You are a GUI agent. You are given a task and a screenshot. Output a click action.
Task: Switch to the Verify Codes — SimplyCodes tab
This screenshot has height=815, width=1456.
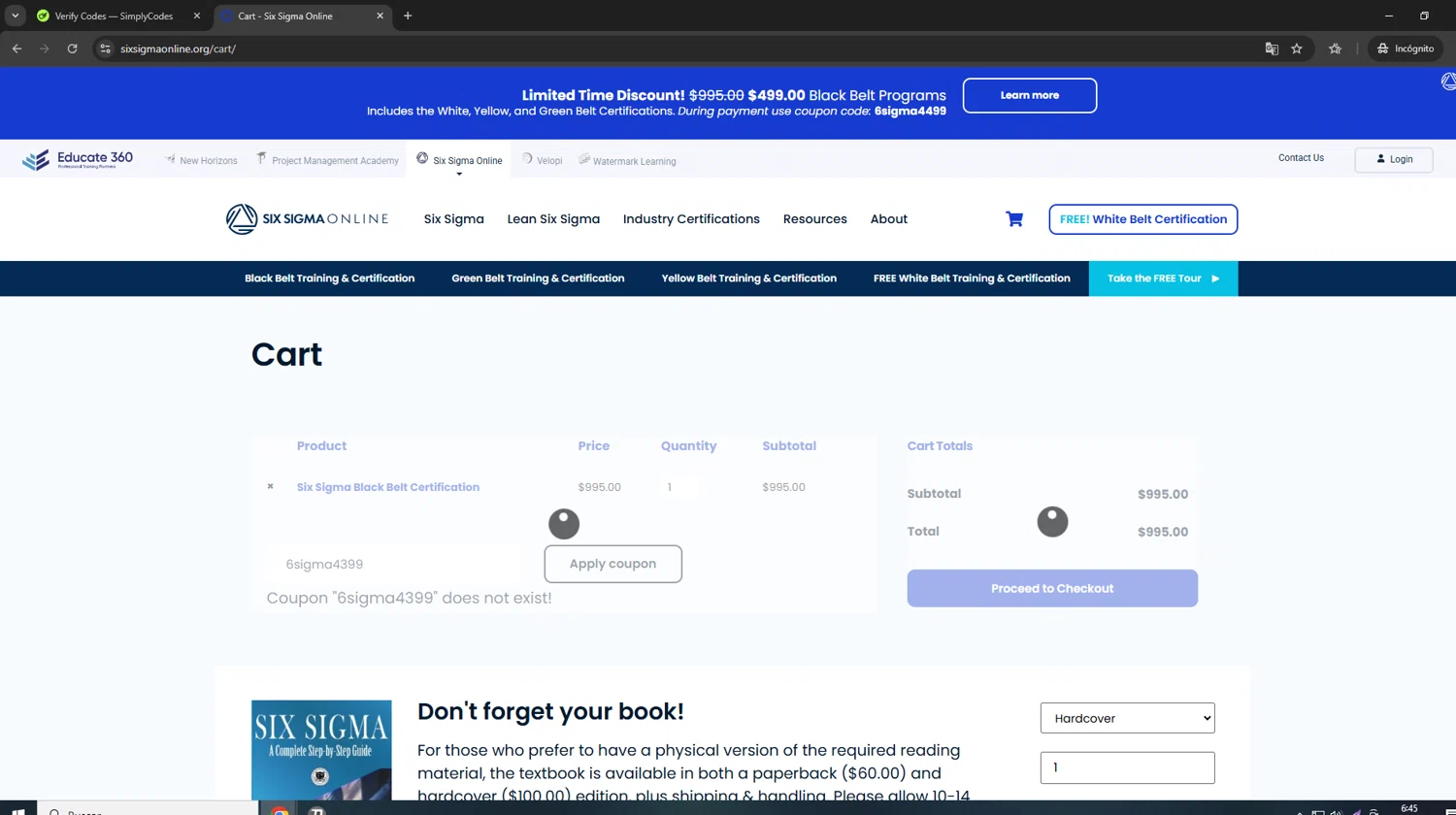pyautogui.click(x=114, y=16)
